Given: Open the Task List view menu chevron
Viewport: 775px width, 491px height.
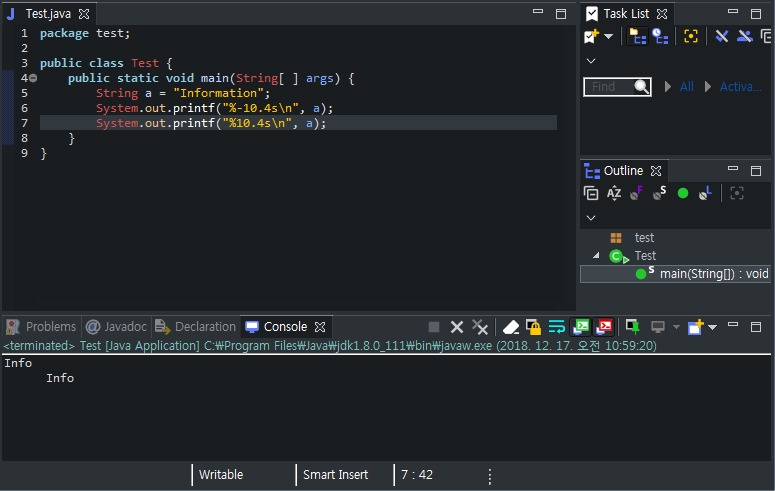Looking at the screenshot, I should pyautogui.click(x=591, y=61).
